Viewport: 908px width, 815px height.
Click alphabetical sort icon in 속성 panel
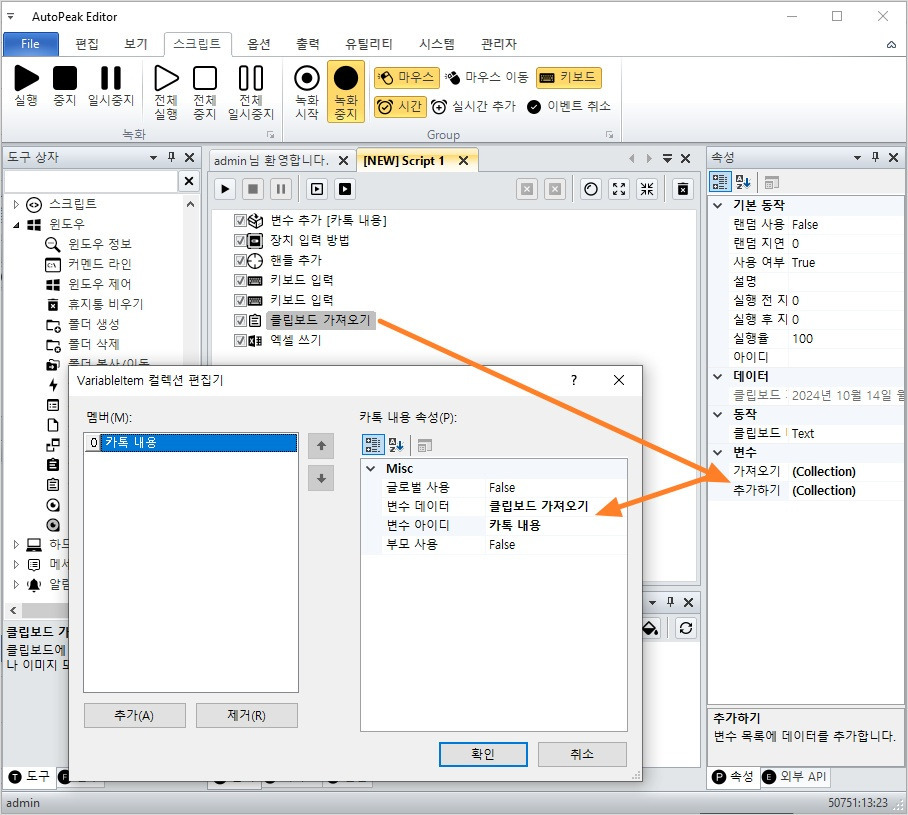pos(743,182)
